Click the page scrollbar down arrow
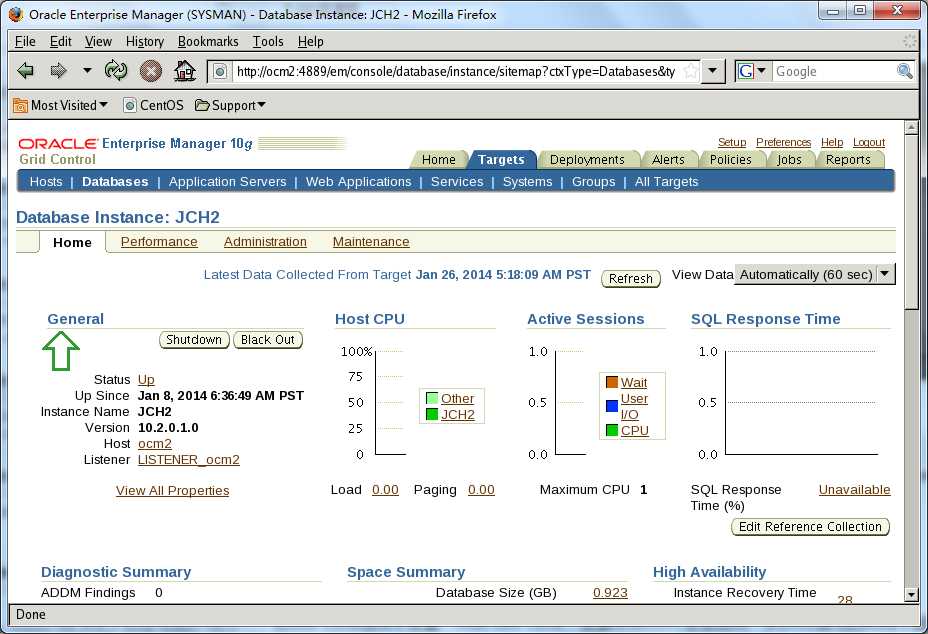928x634 pixels. [x=911, y=594]
